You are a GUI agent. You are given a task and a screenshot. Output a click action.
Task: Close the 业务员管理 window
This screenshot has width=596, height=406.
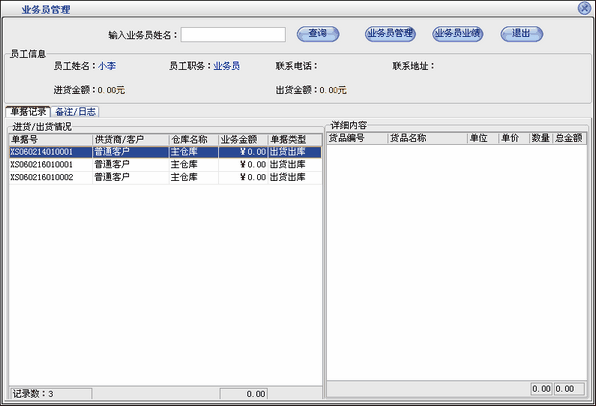click(584, 8)
